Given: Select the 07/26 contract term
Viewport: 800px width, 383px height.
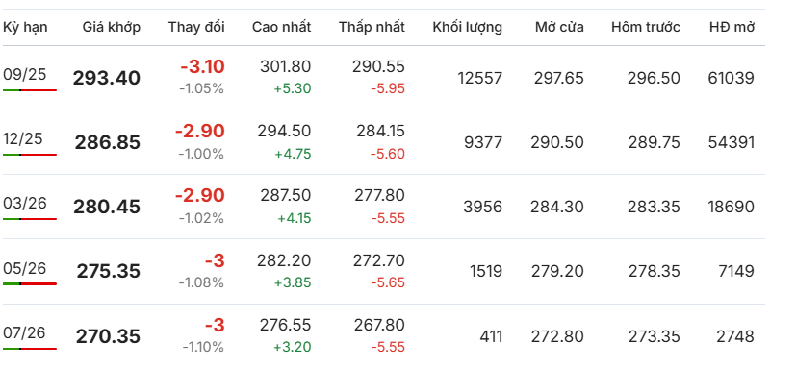Looking at the screenshot, I should click(24, 333).
